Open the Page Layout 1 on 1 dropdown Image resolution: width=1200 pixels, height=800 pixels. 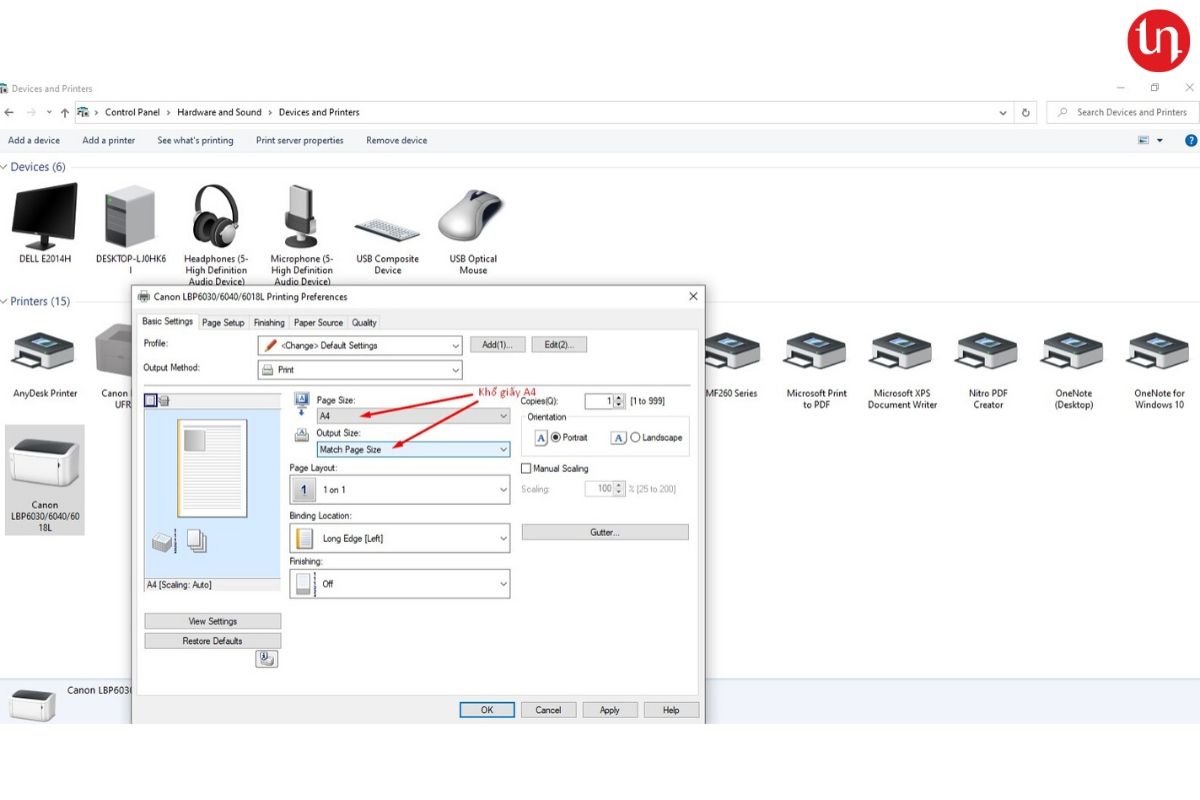400,490
